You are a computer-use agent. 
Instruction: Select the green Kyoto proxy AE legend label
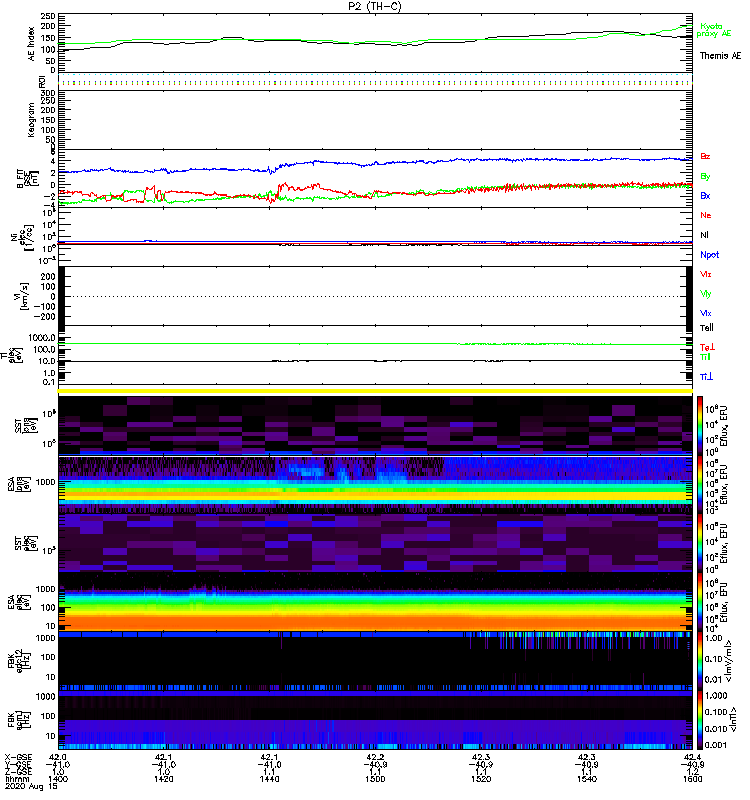coord(714,30)
